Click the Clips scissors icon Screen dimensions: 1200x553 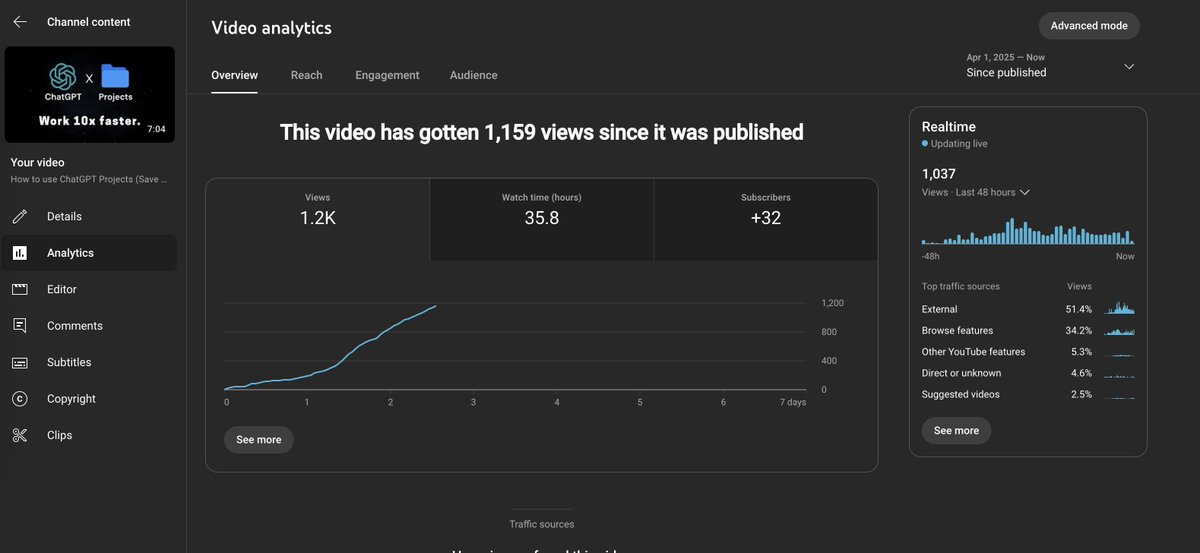[x=20, y=435]
